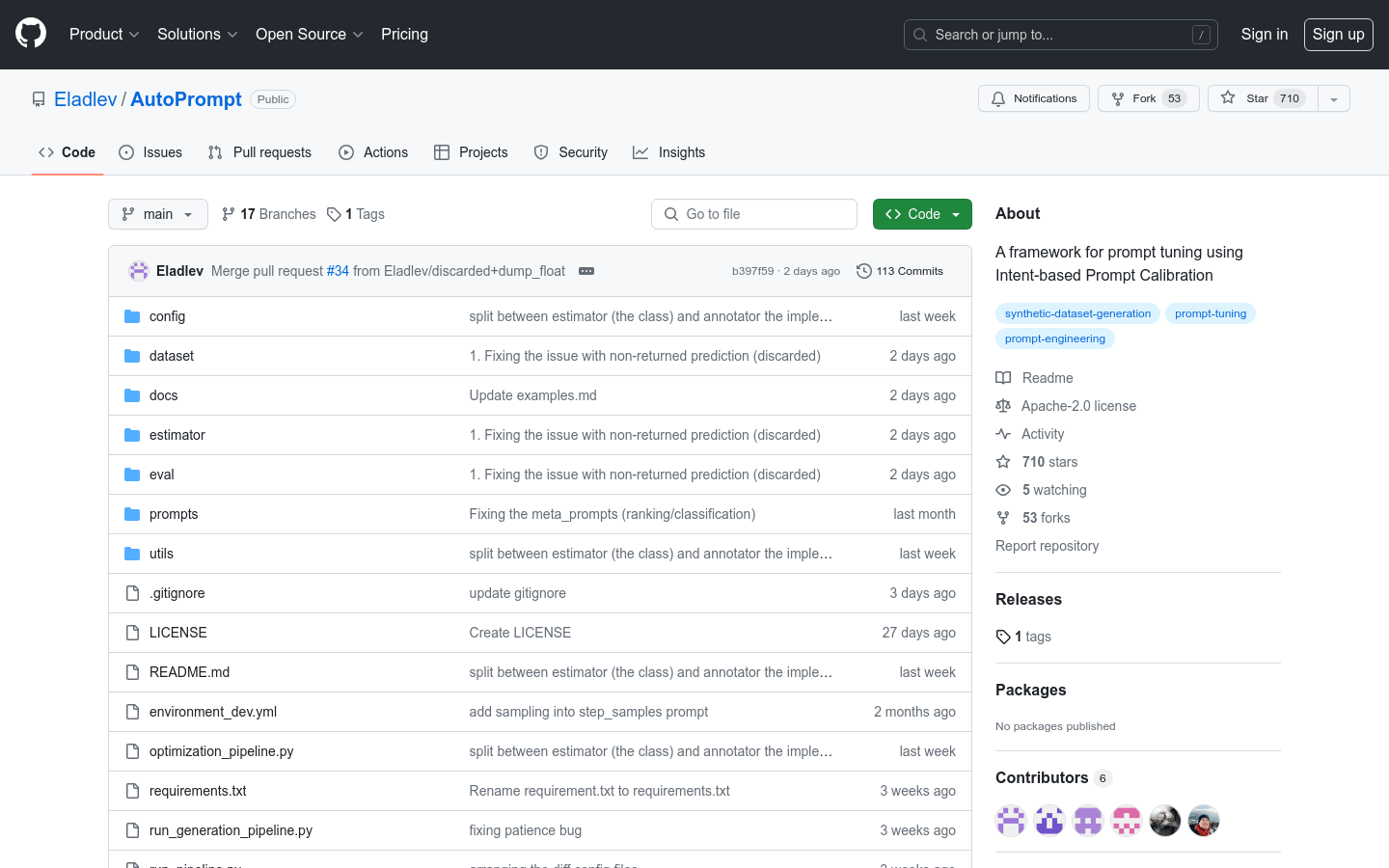Open commit hash b397f59
1389x868 pixels.
coord(752,271)
